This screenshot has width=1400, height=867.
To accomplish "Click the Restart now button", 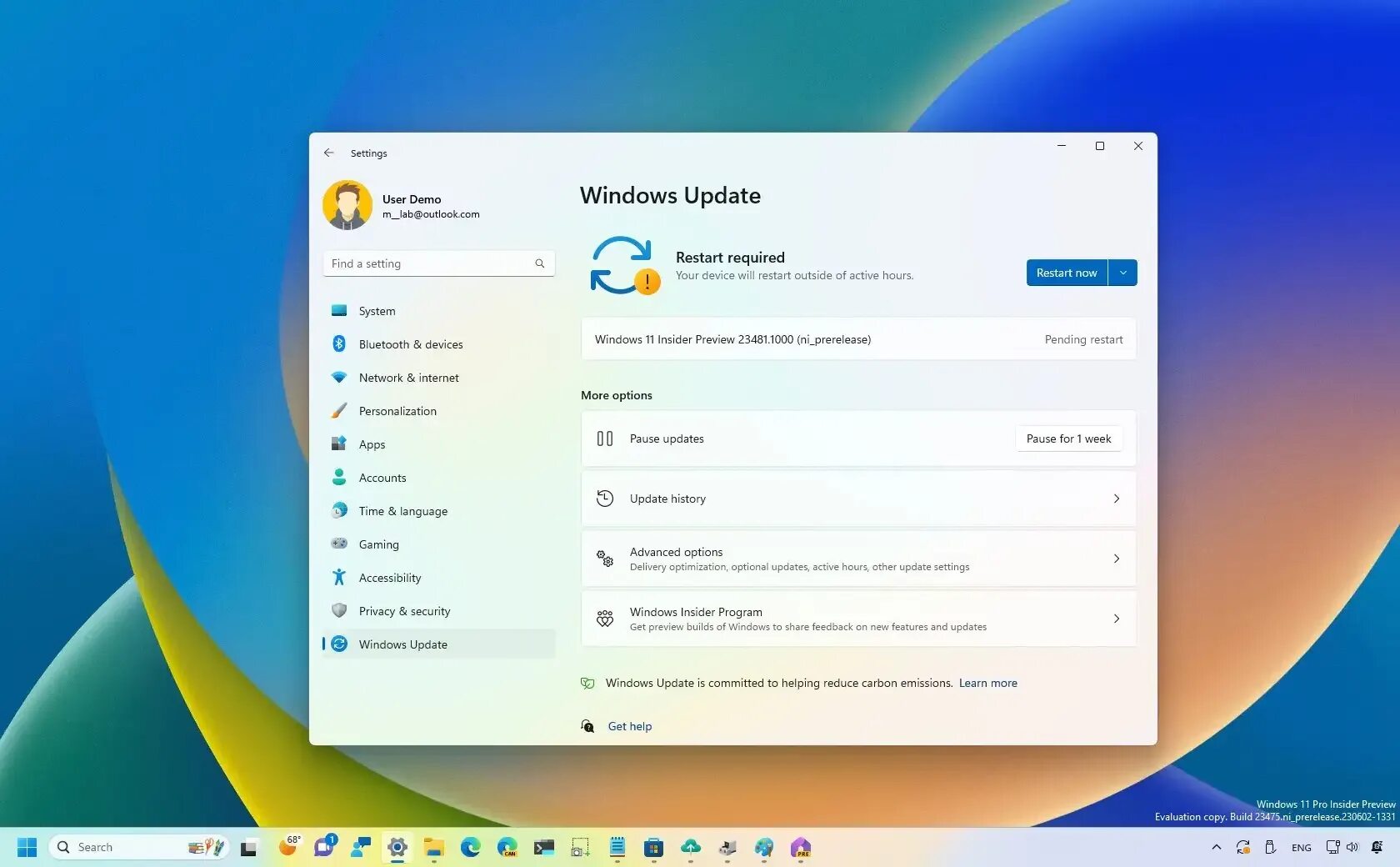I will (1067, 273).
